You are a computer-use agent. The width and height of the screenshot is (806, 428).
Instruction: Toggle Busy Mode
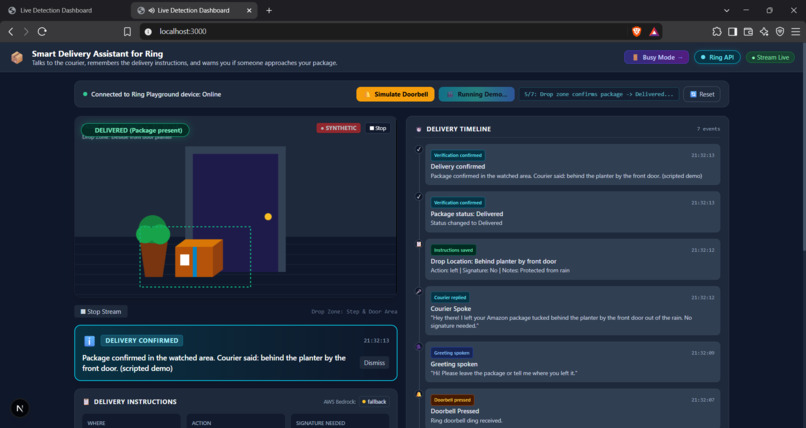coord(657,58)
